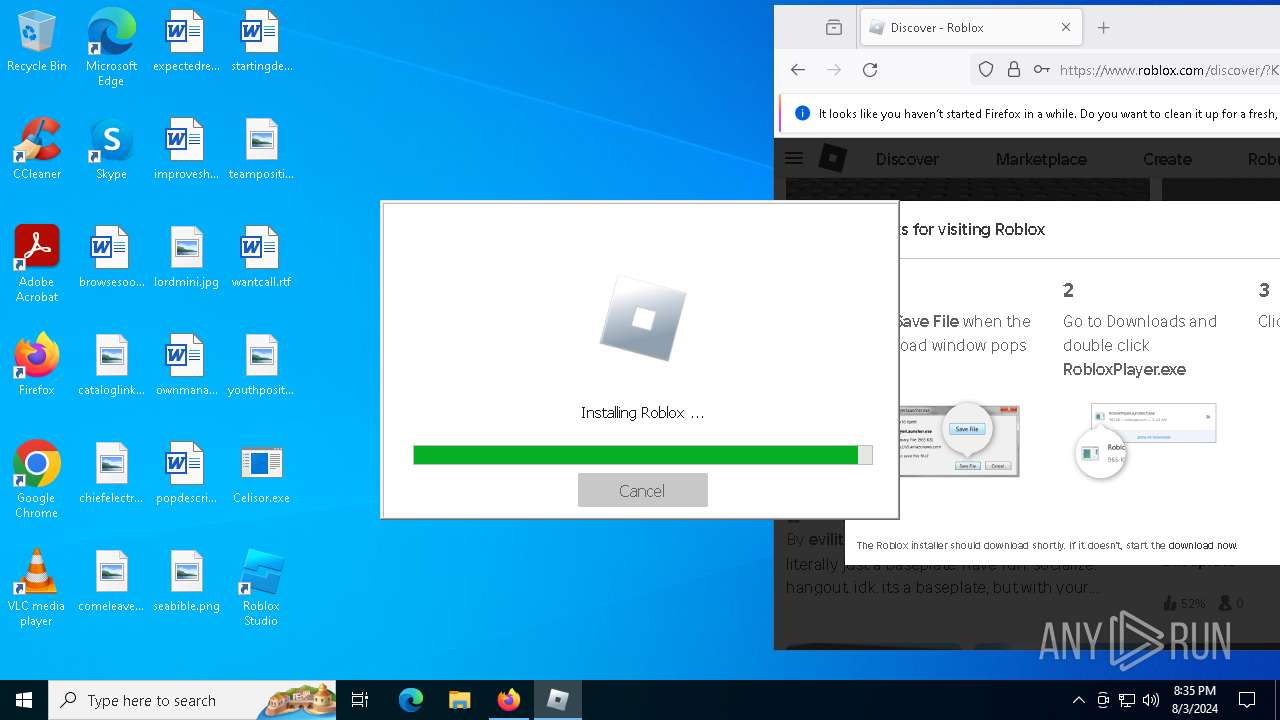Viewport: 1280px width, 720px height.
Task: Click the Roblox logo in site header
Action: 833,158
